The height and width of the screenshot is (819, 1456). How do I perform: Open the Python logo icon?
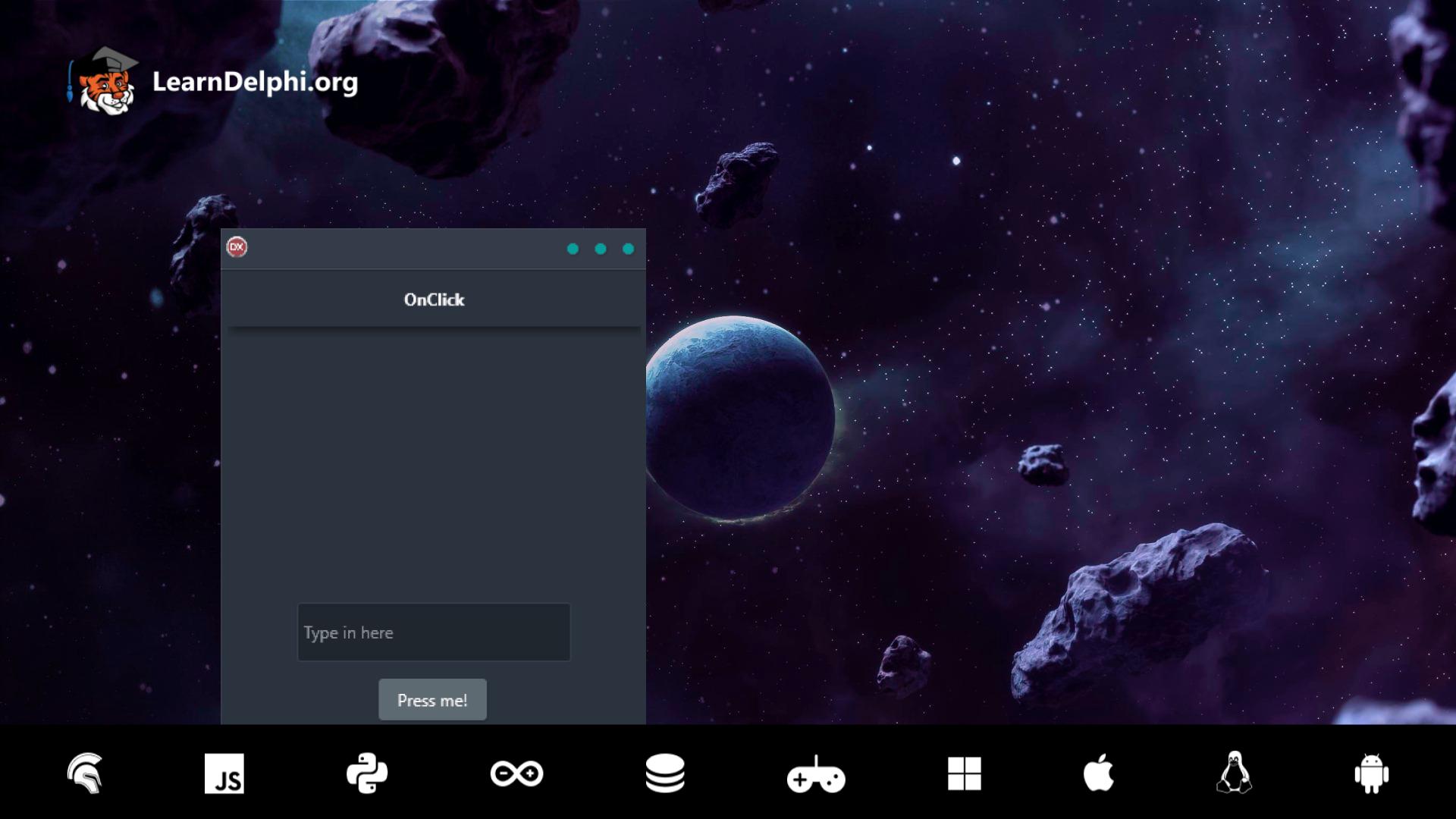(x=367, y=773)
